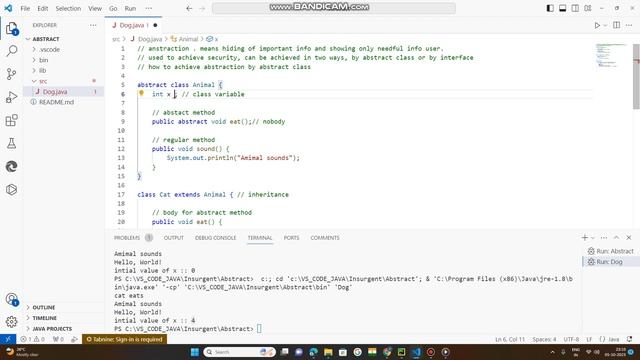Screen dimensions: 640x360
Task: Click the Windows taskbar search box
Action: pyautogui.click(x=240, y=352)
